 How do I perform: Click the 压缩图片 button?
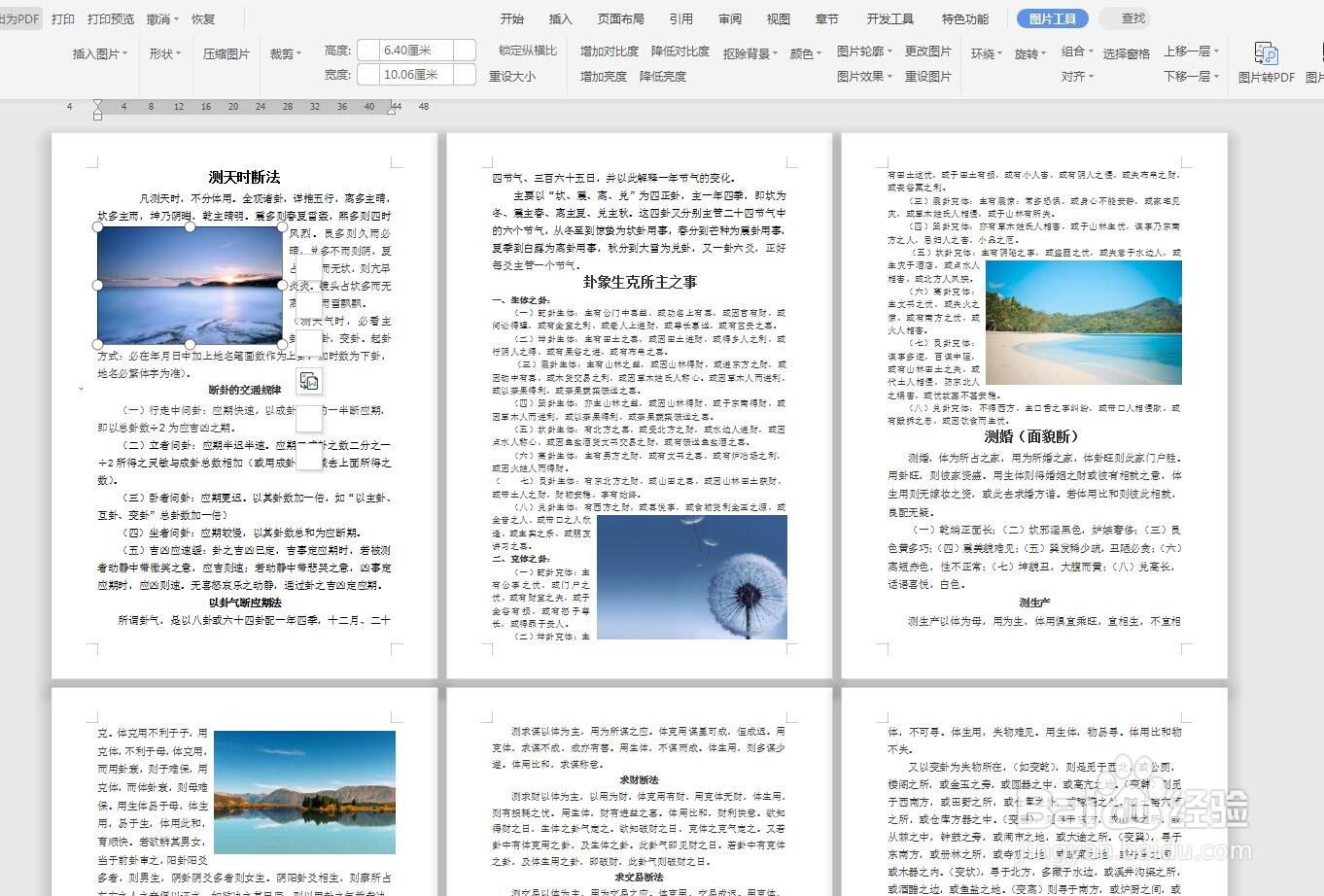[x=226, y=53]
